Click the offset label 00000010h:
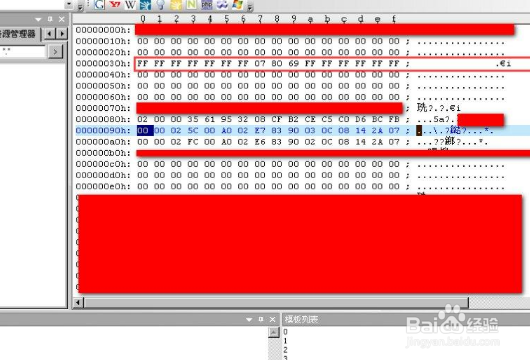The width and height of the screenshot is (530, 360). (103, 41)
